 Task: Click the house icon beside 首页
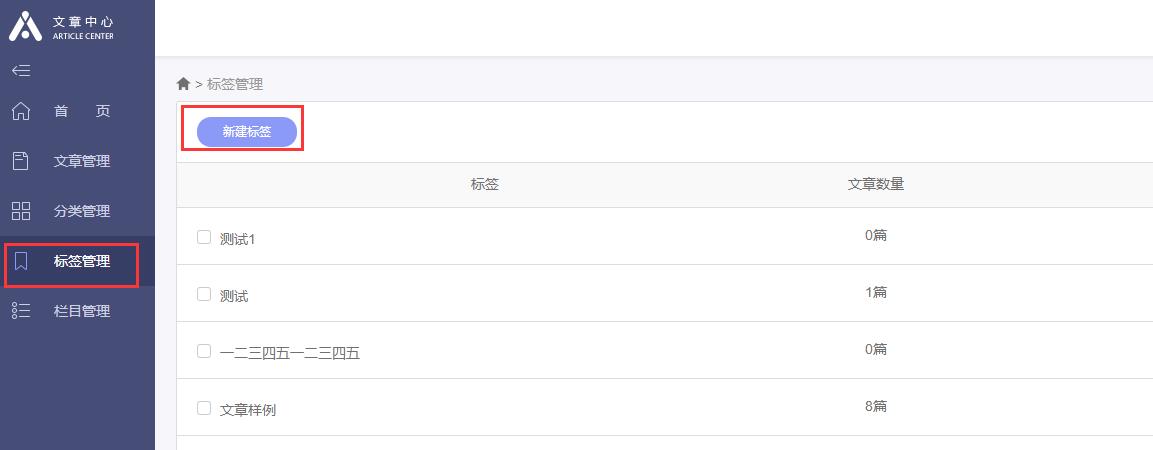click(21, 111)
